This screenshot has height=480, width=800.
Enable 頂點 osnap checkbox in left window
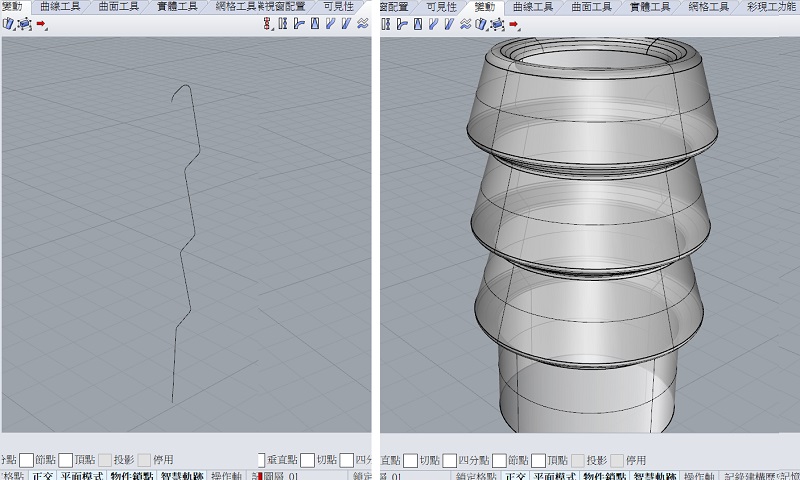(66, 460)
